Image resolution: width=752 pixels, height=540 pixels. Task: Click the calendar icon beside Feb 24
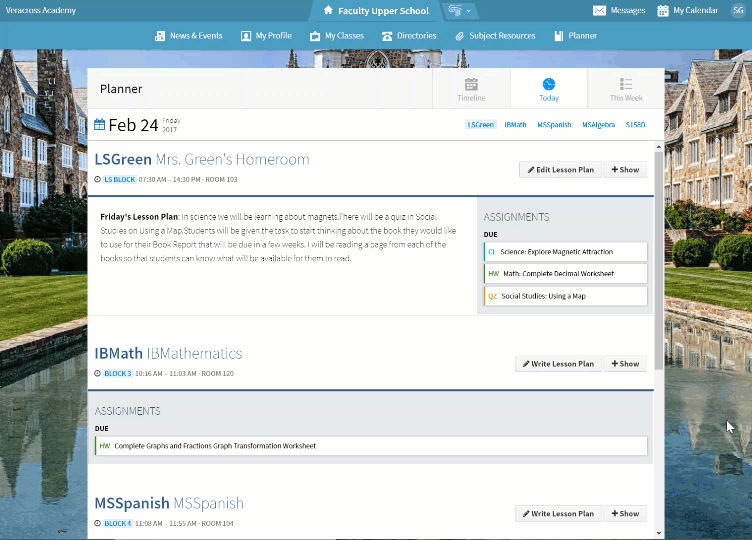coord(100,125)
